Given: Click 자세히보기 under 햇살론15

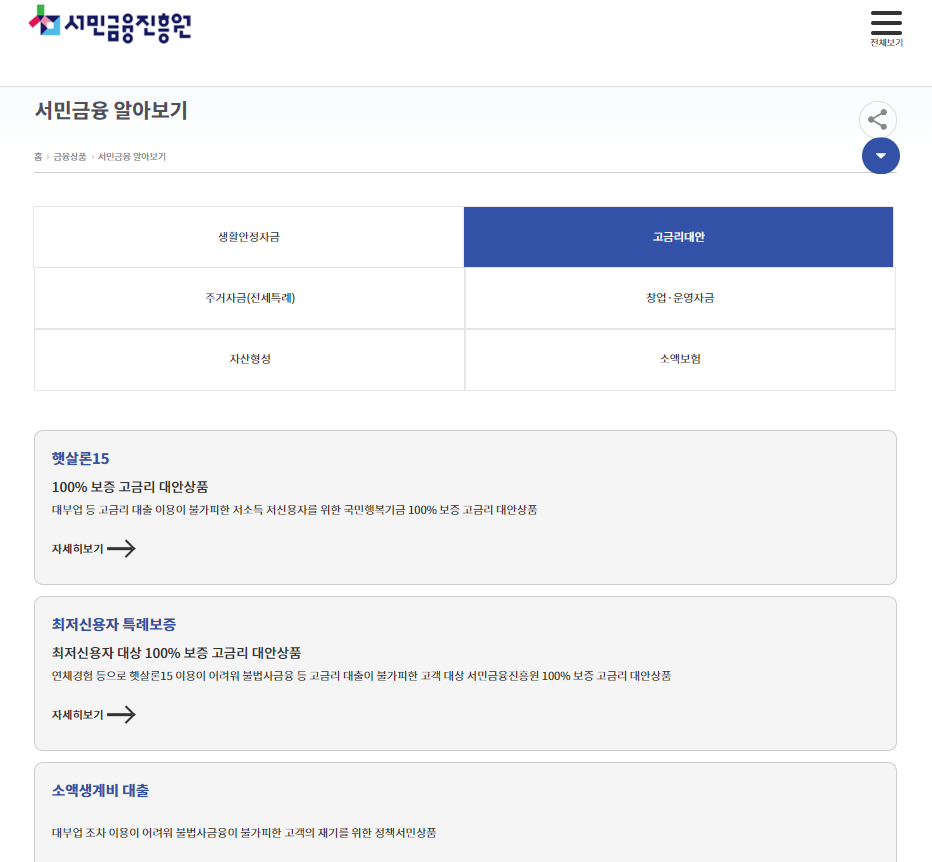Looking at the screenshot, I should pos(75,548).
